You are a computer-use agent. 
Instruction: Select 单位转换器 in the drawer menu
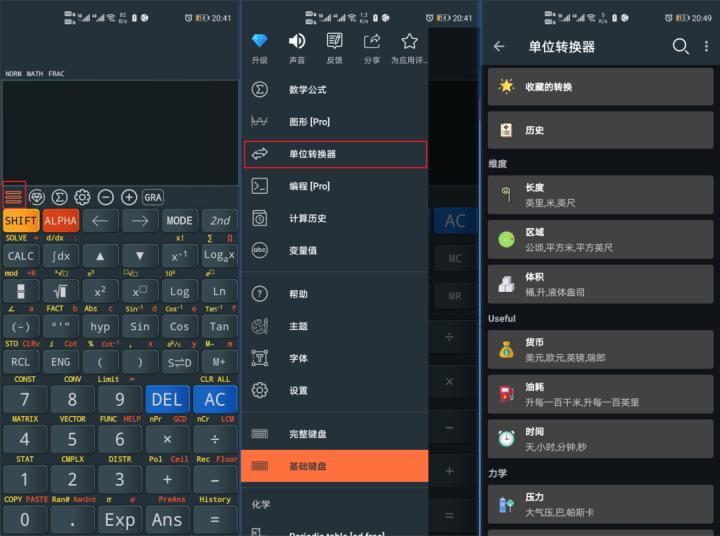coord(335,154)
